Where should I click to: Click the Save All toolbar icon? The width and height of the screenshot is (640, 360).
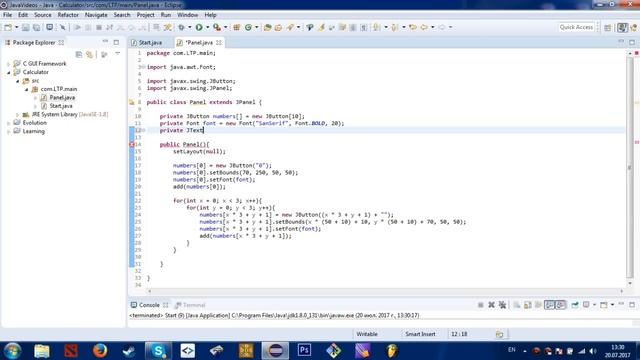[36, 27]
